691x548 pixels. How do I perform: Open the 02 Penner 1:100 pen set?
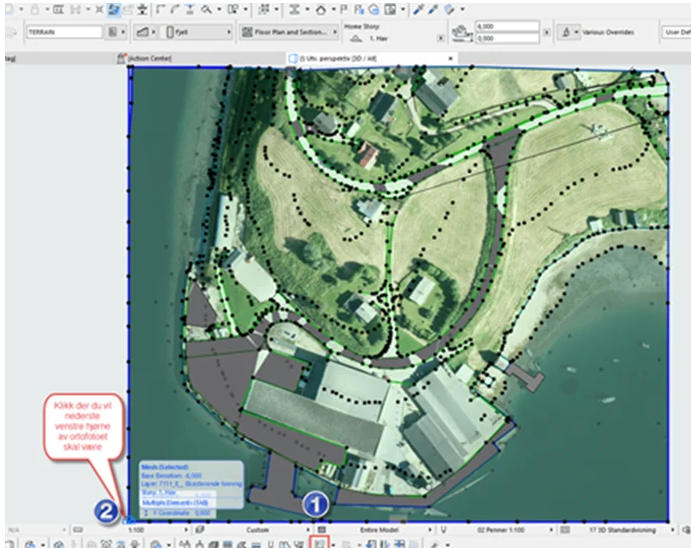[x=495, y=525]
